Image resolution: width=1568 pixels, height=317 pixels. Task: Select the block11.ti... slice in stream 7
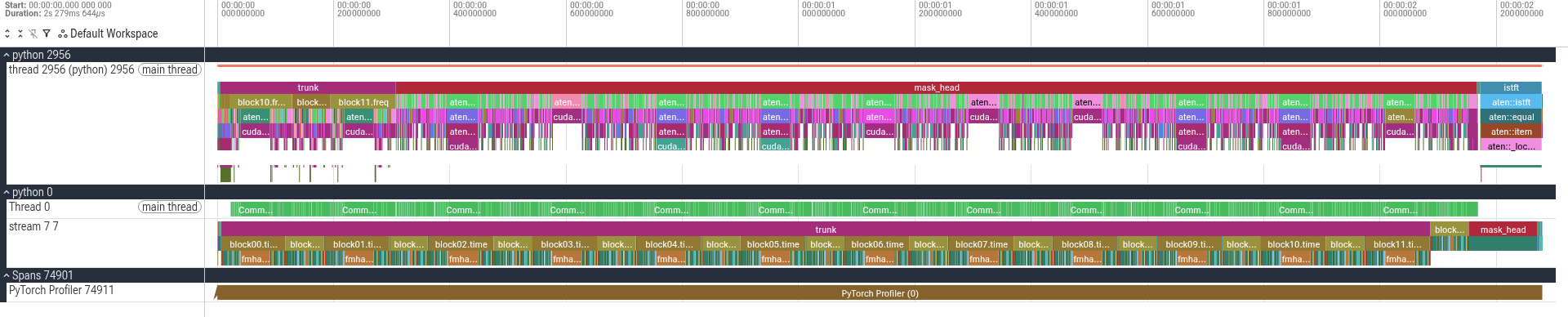(x=1397, y=244)
